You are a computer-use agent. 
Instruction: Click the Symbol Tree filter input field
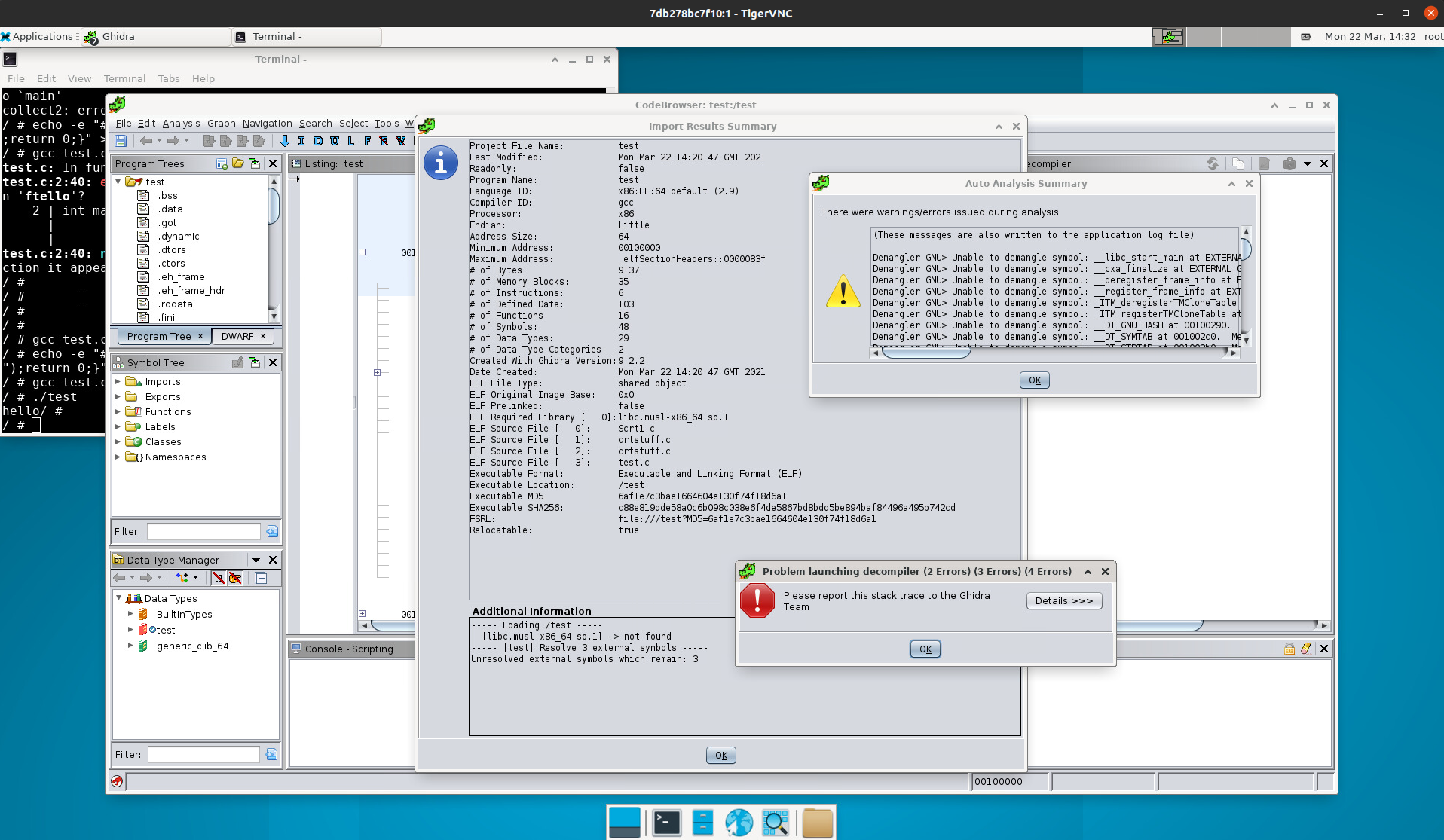(x=202, y=531)
